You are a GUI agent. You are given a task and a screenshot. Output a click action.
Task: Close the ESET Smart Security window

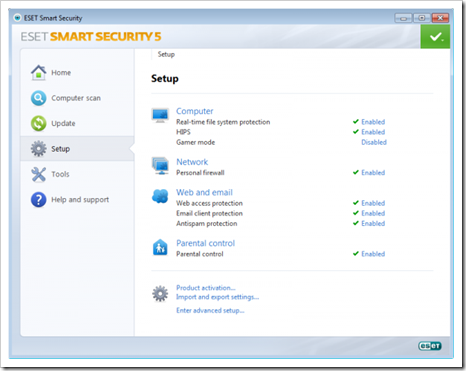(x=440, y=18)
